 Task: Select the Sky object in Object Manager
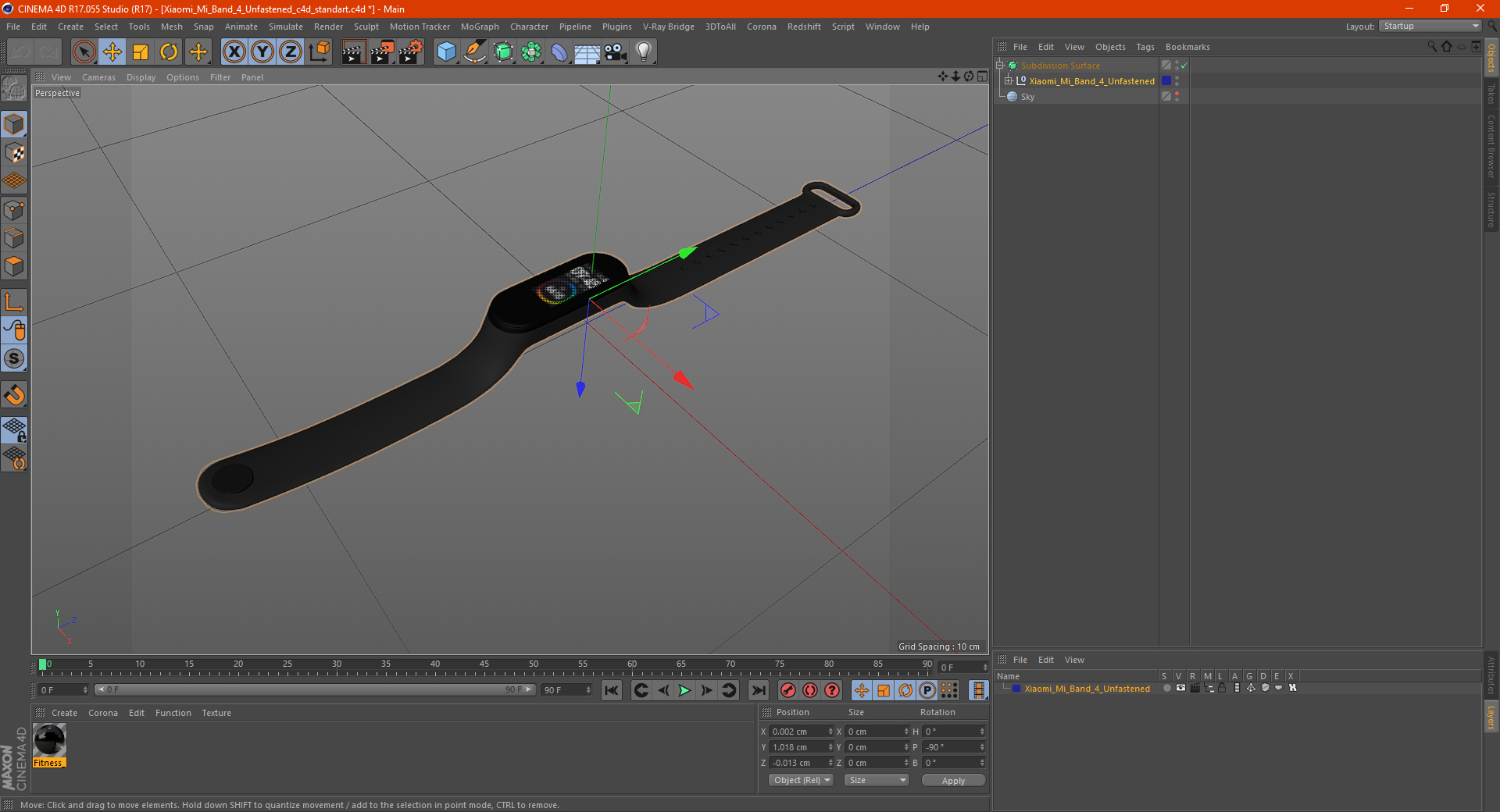click(x=1027, y=97)
